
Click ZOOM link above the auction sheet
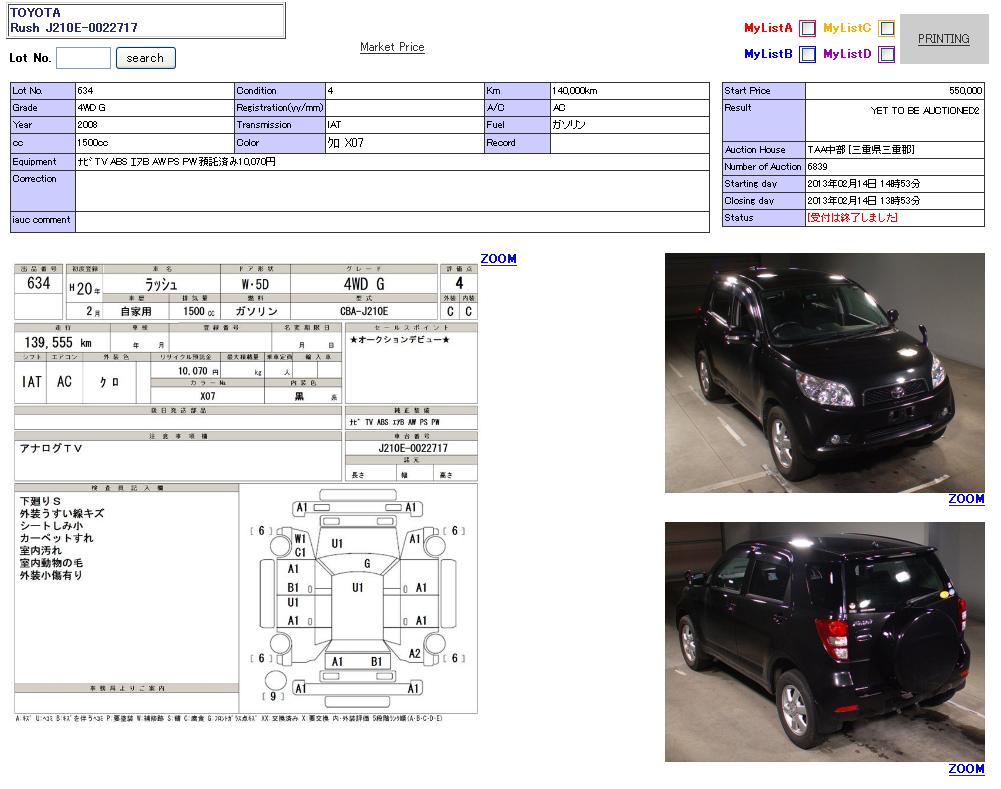[x=498, y=259]
